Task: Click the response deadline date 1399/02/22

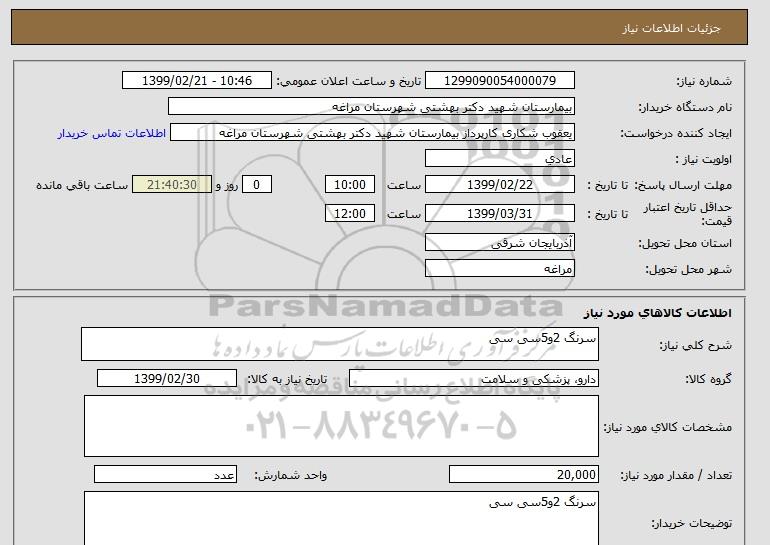Action: coord(499,185)
